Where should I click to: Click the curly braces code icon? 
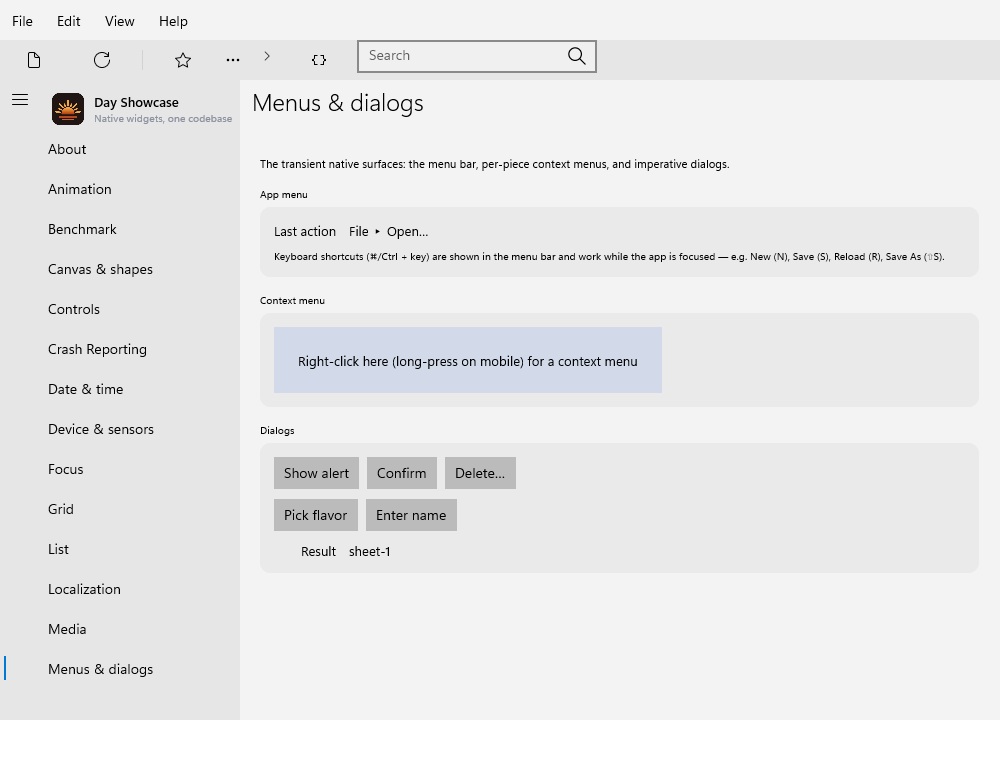pyautogui.click(x=319, y=60)
